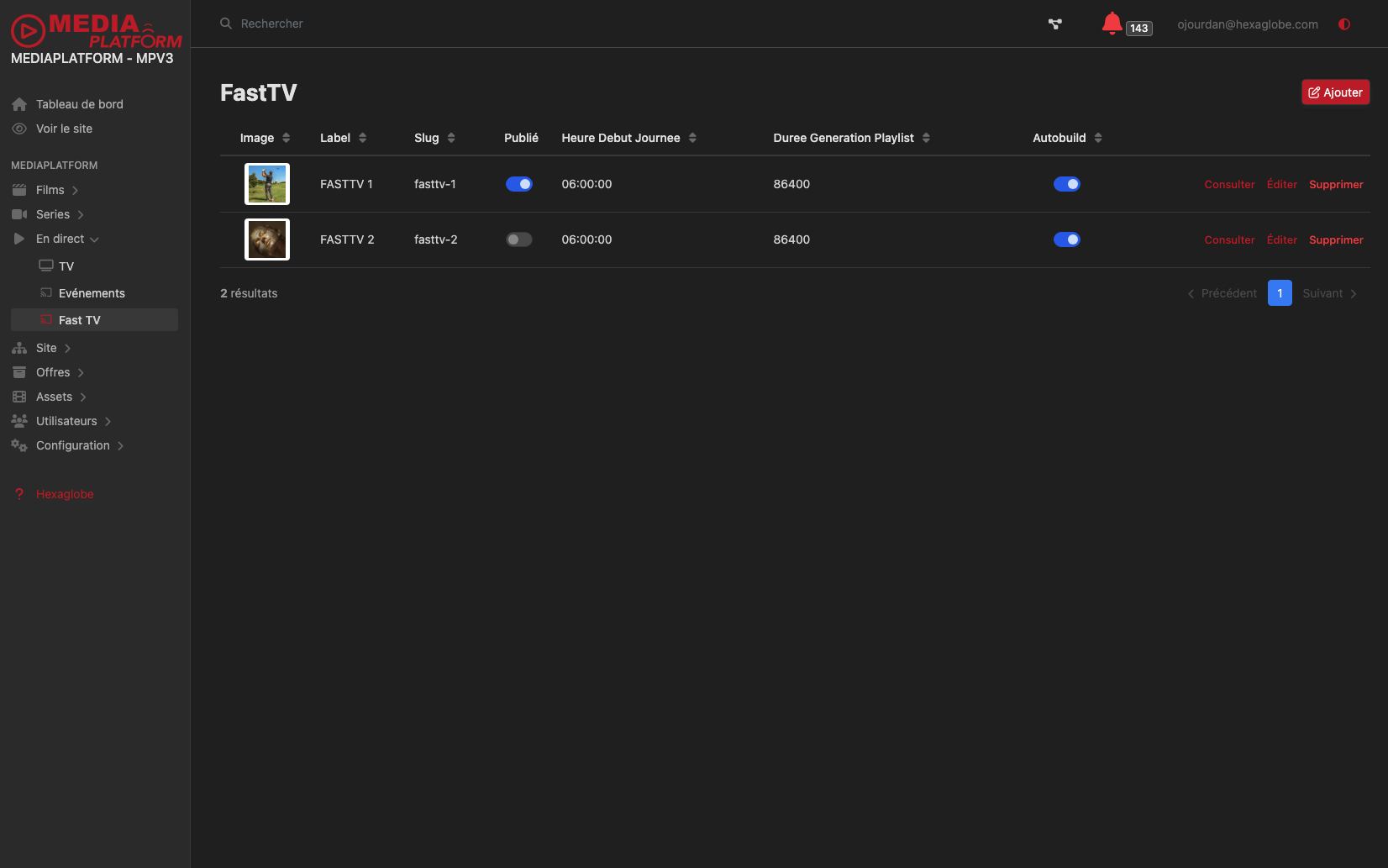Enable the Publié toggle for FASTTV 2

[518, 239]
